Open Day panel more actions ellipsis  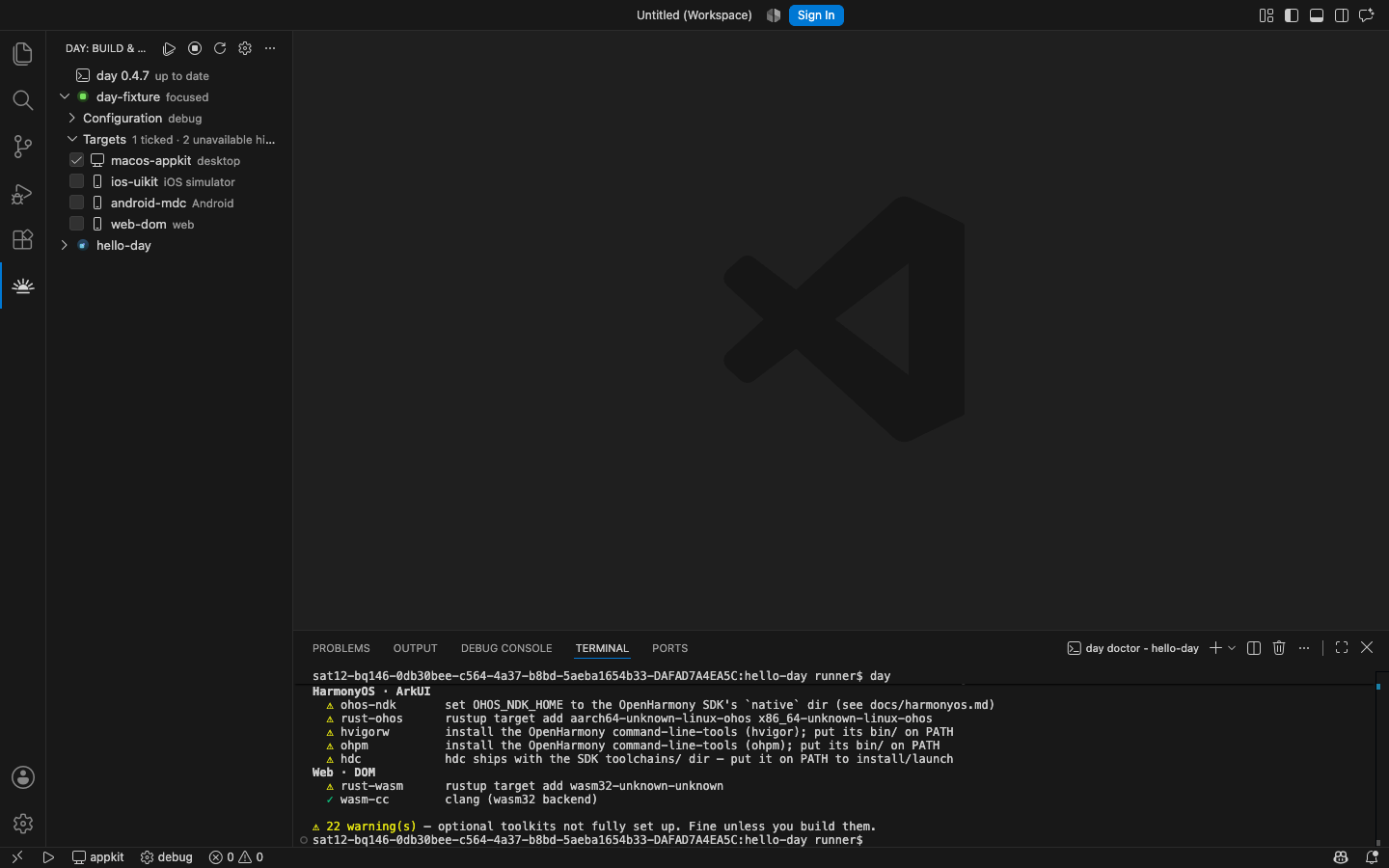[270, 48]
